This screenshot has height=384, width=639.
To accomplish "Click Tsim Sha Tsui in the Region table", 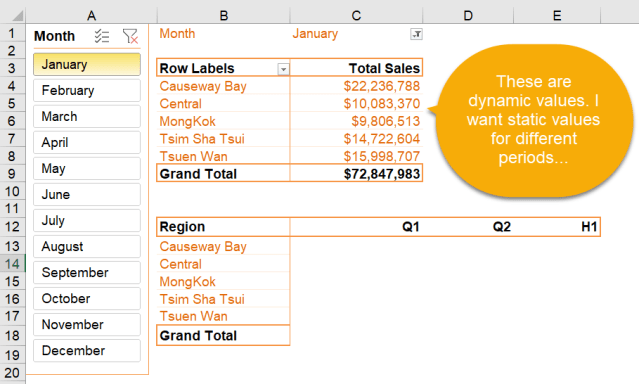I will coord(223,299).
